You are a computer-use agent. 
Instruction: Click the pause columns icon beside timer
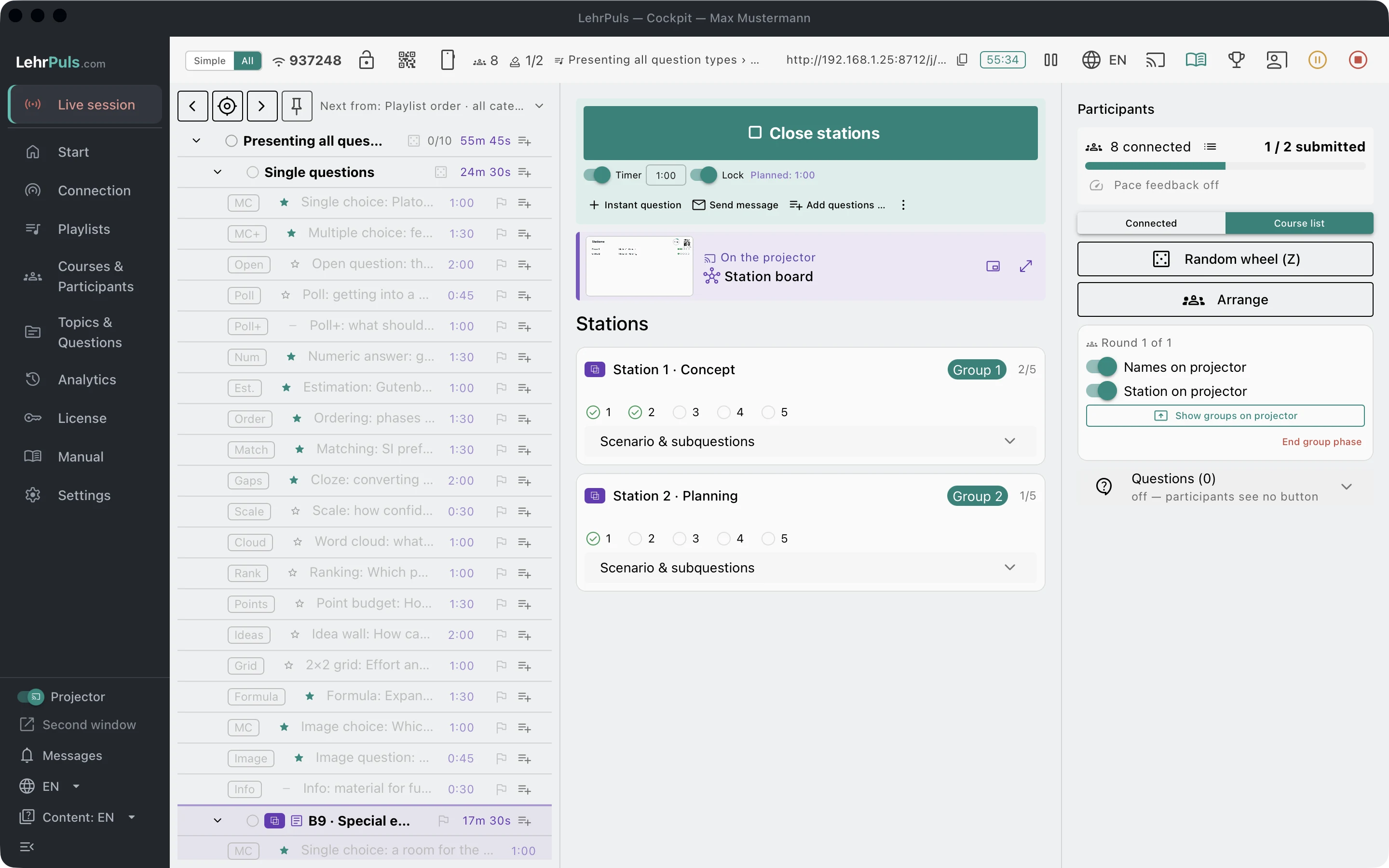pos(1050,60)
